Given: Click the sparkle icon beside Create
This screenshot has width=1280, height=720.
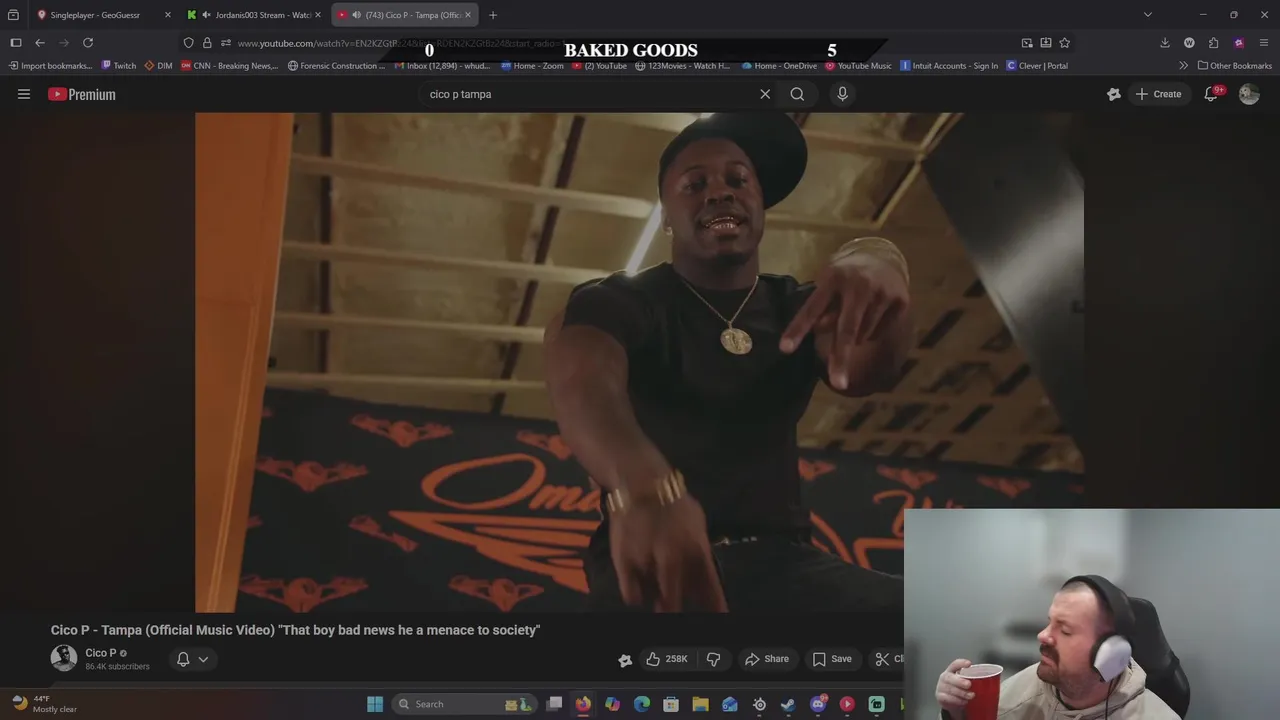Looking at the screenshot, I should click(1114, 94).
